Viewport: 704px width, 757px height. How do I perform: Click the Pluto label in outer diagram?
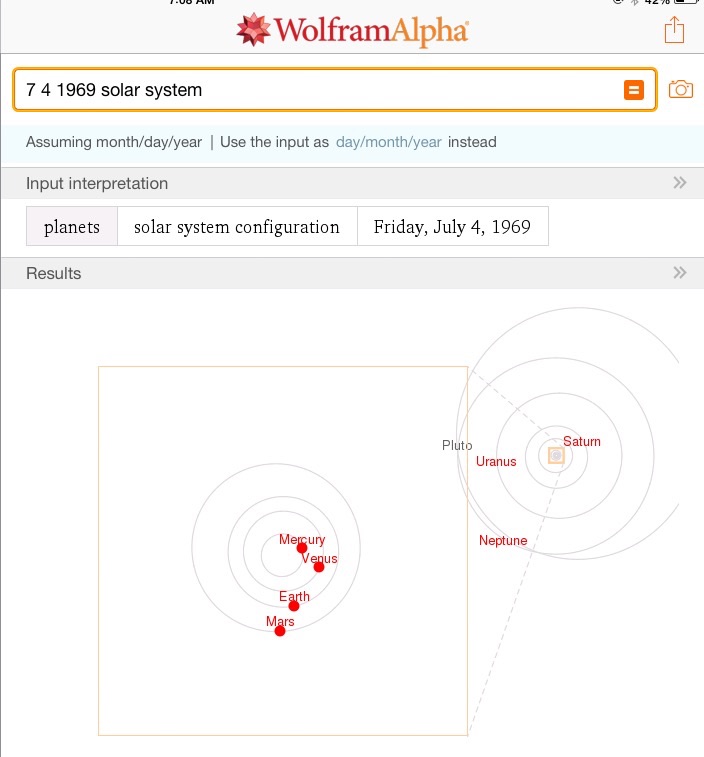[x=457, y=445]
